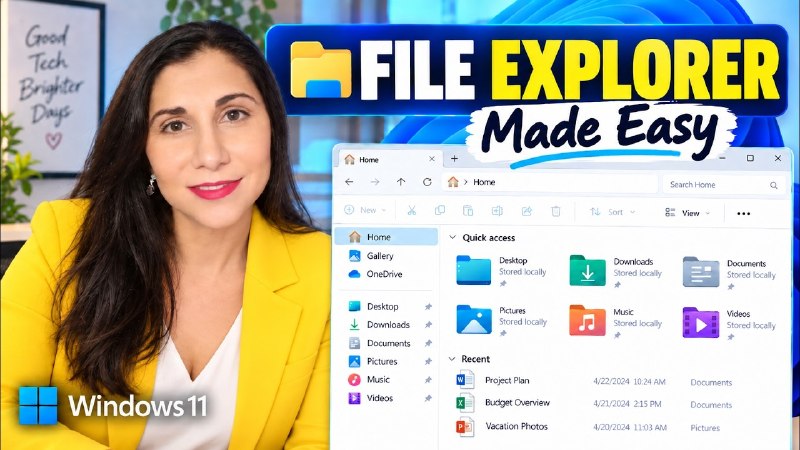Click Documents location of Budget Overview
The width and height of the screenshot is (800, 450).
point(711,405)
